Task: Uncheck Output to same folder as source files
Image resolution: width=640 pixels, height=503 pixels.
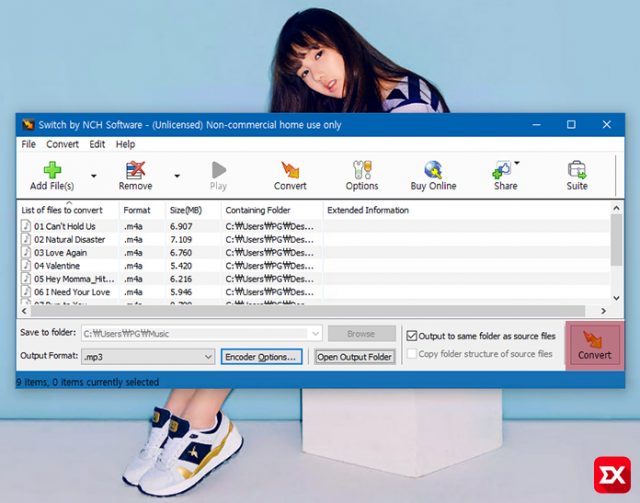Action: [x=412, y=336]
